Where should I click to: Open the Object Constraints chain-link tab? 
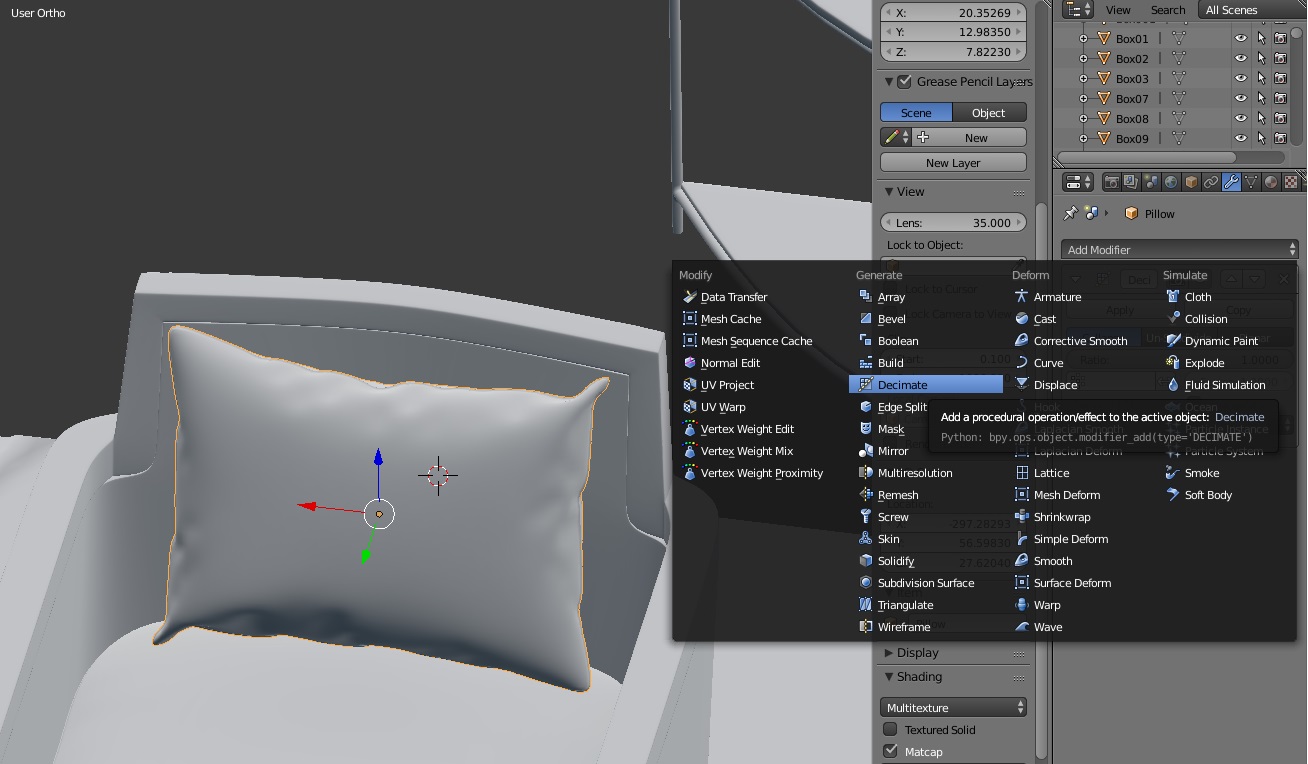[x=1211, y=182]
